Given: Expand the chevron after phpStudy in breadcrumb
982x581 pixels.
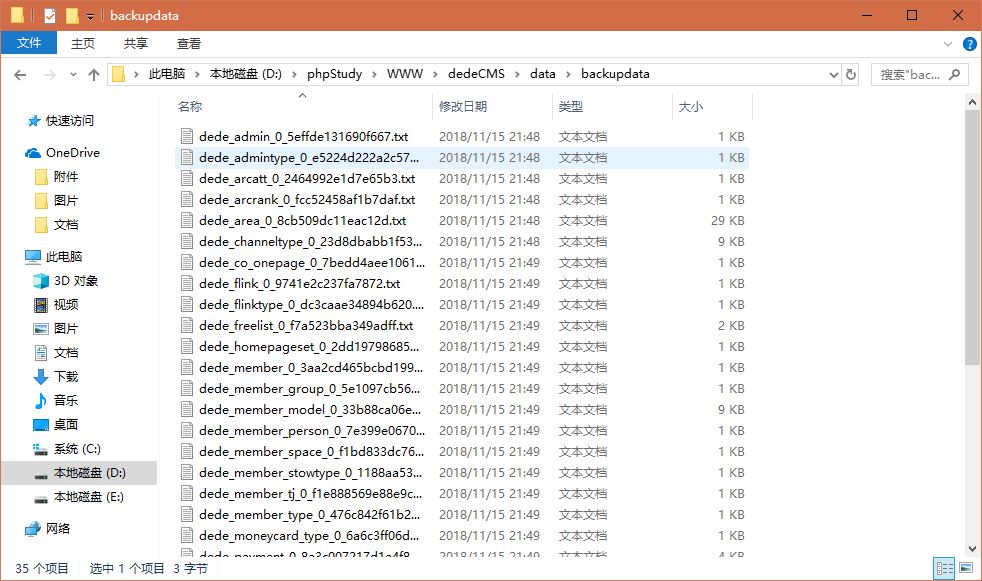Looking at the screenshot, I should pos(375,75).
